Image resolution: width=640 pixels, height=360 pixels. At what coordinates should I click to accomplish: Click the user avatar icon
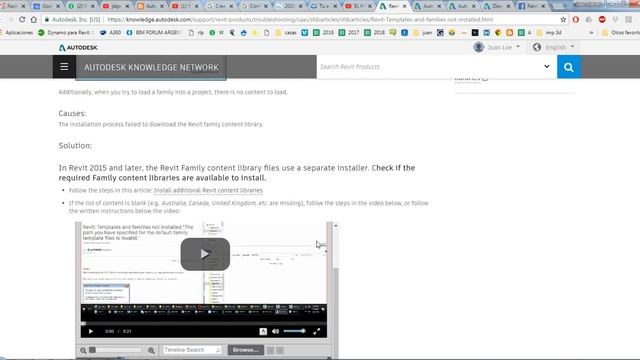tap(478, 47)
